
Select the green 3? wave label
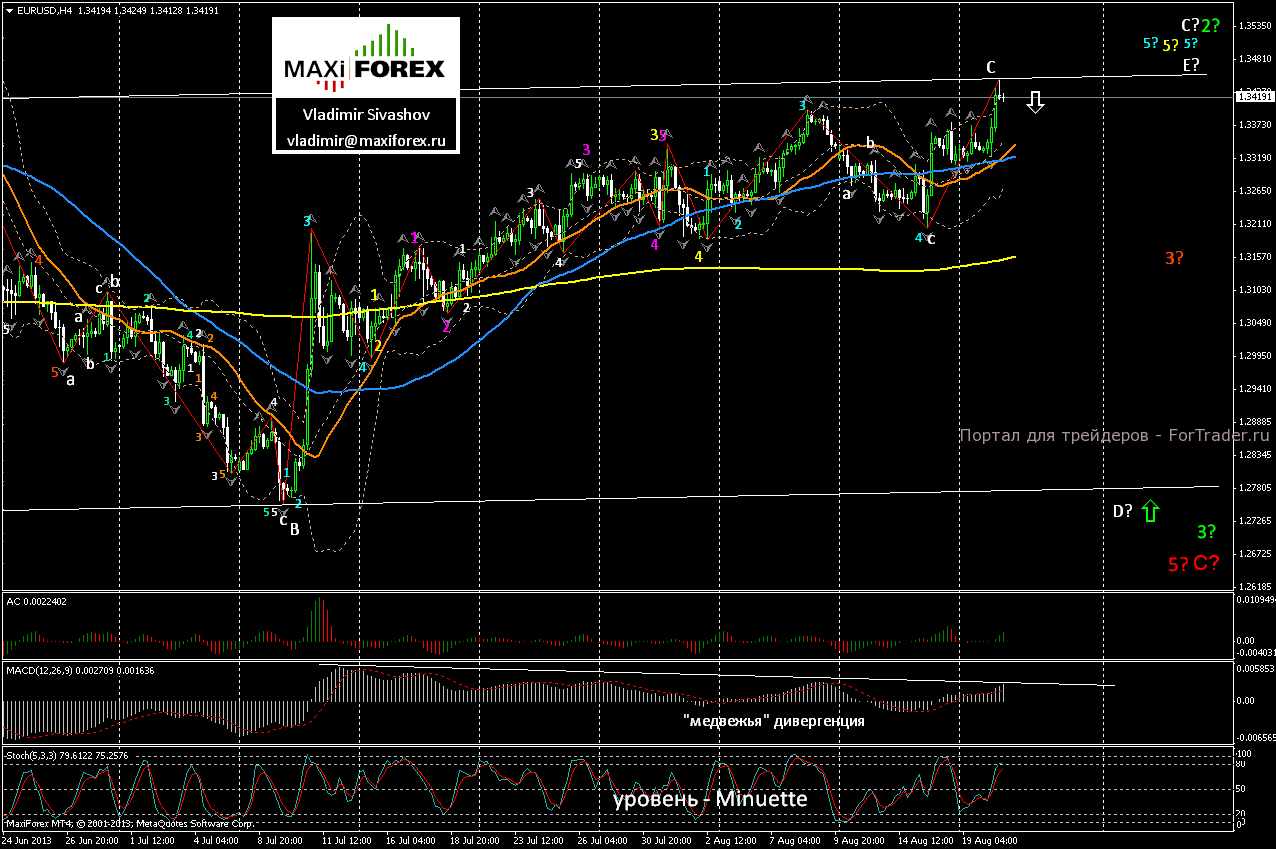click(1207, 532)
